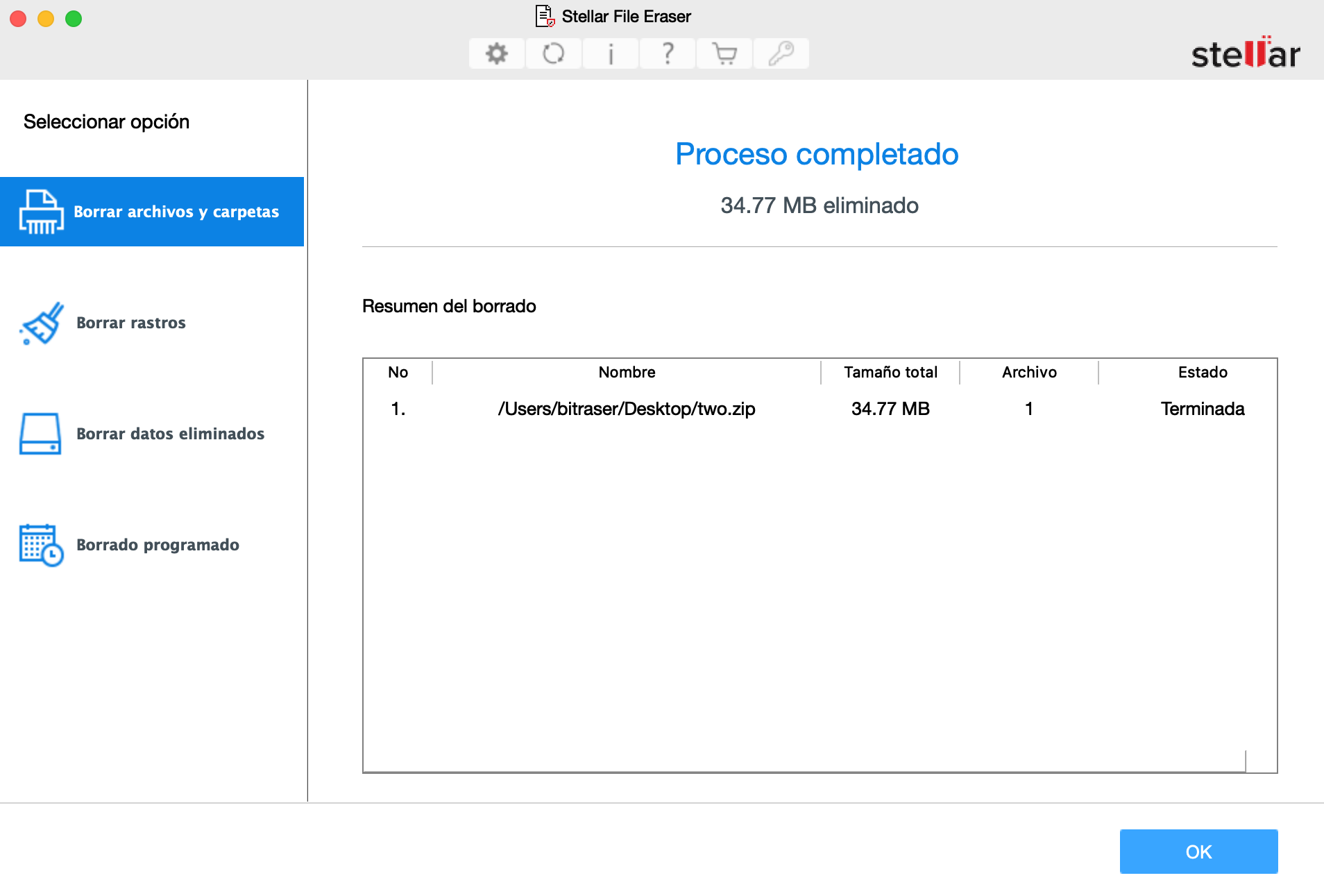
Task: Confirm with the OK button
Action: point(1198,852)
